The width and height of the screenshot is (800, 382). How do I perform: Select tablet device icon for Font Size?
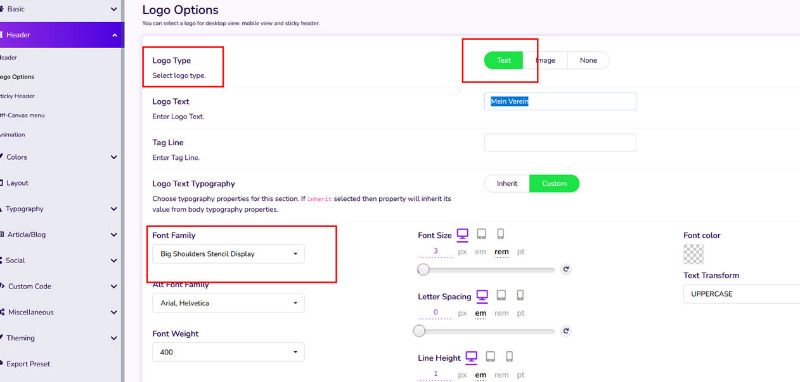[x=481, y=234]
